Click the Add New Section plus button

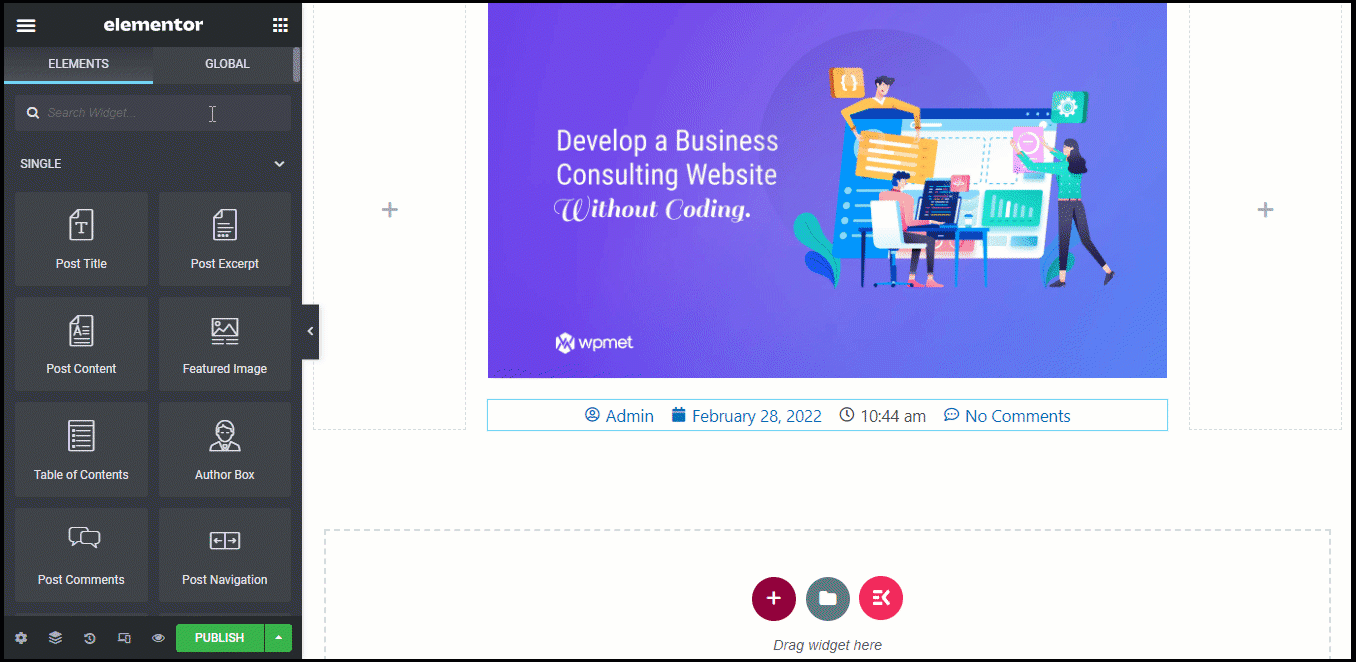[774, 599]
